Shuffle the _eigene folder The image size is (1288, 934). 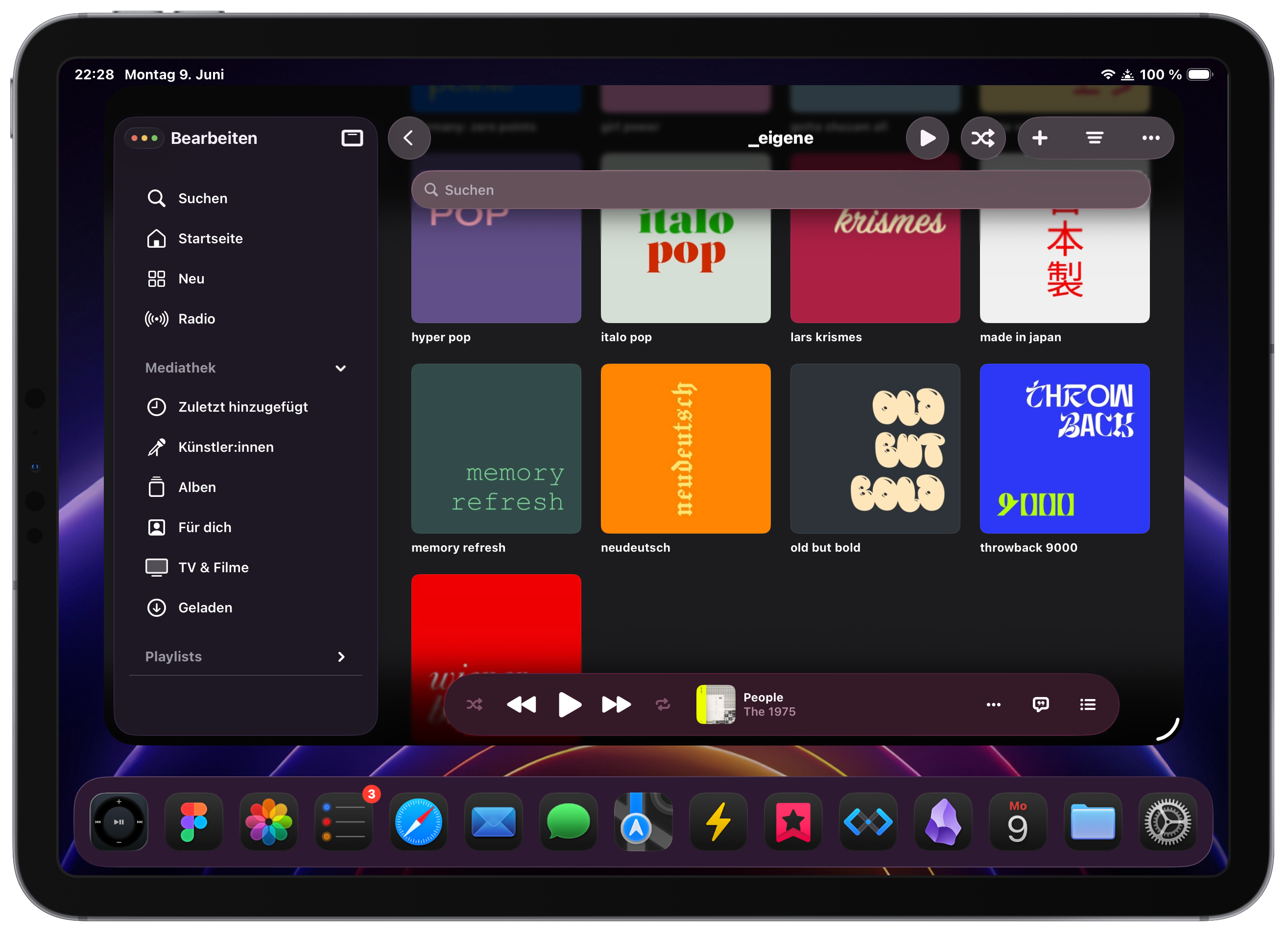[x=983, y=138]
